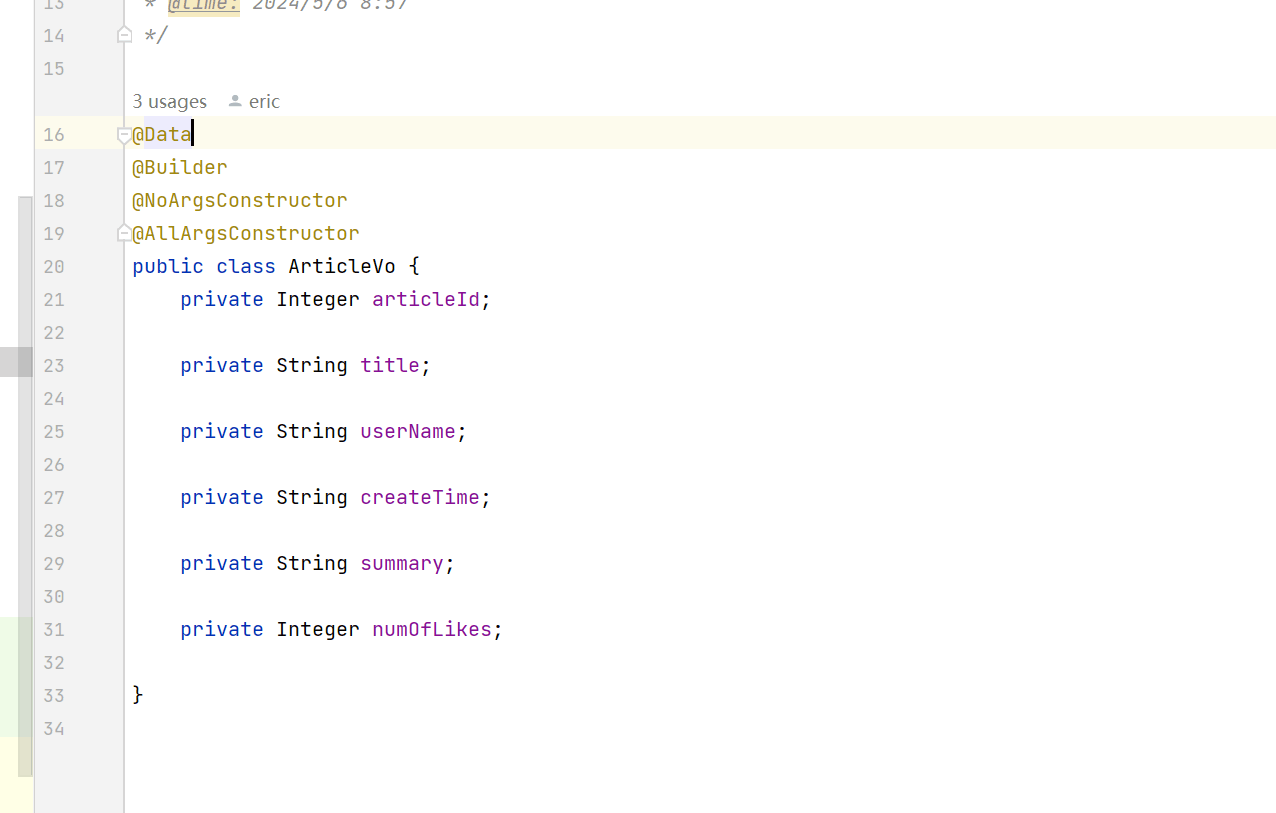This screenshot has height=813, width=1276.
Task: Click the 'eric' author hint
Action: tap(264, 101)
